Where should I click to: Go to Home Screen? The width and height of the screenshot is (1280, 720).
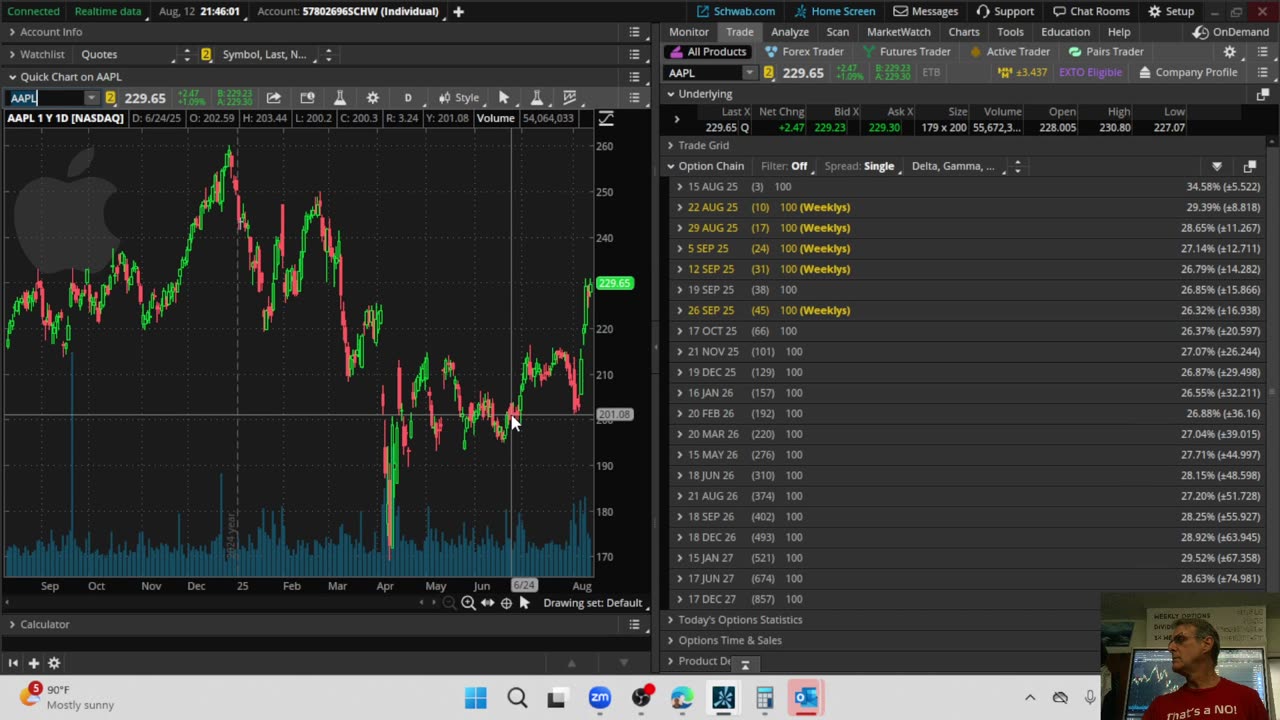coord(835,11)
